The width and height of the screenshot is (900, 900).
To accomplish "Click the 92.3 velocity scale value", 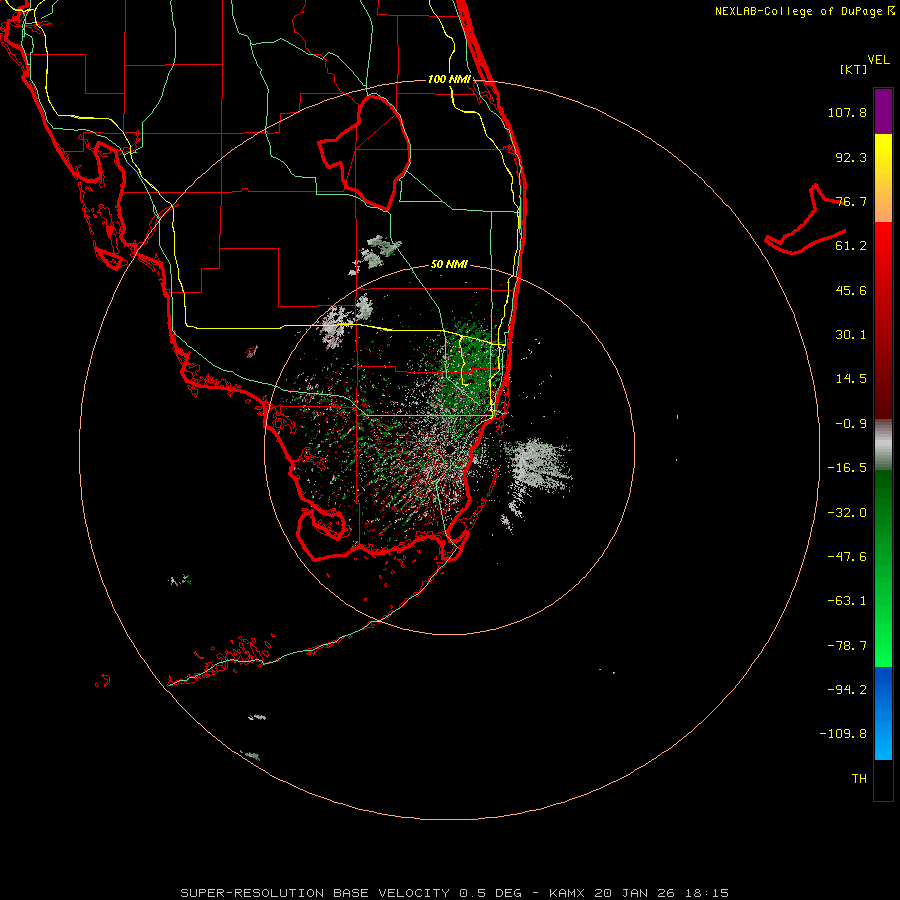I will 851,157.
